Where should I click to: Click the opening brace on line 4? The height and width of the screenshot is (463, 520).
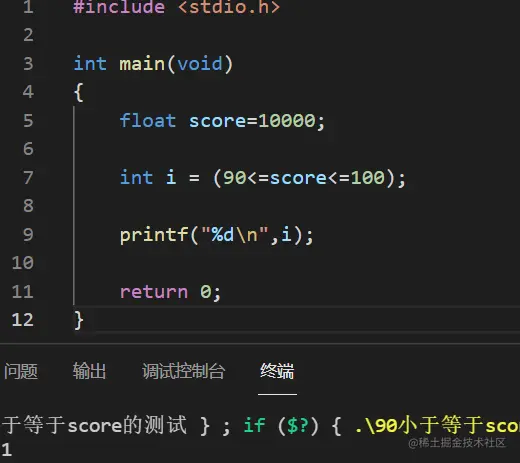pos(79,92)
